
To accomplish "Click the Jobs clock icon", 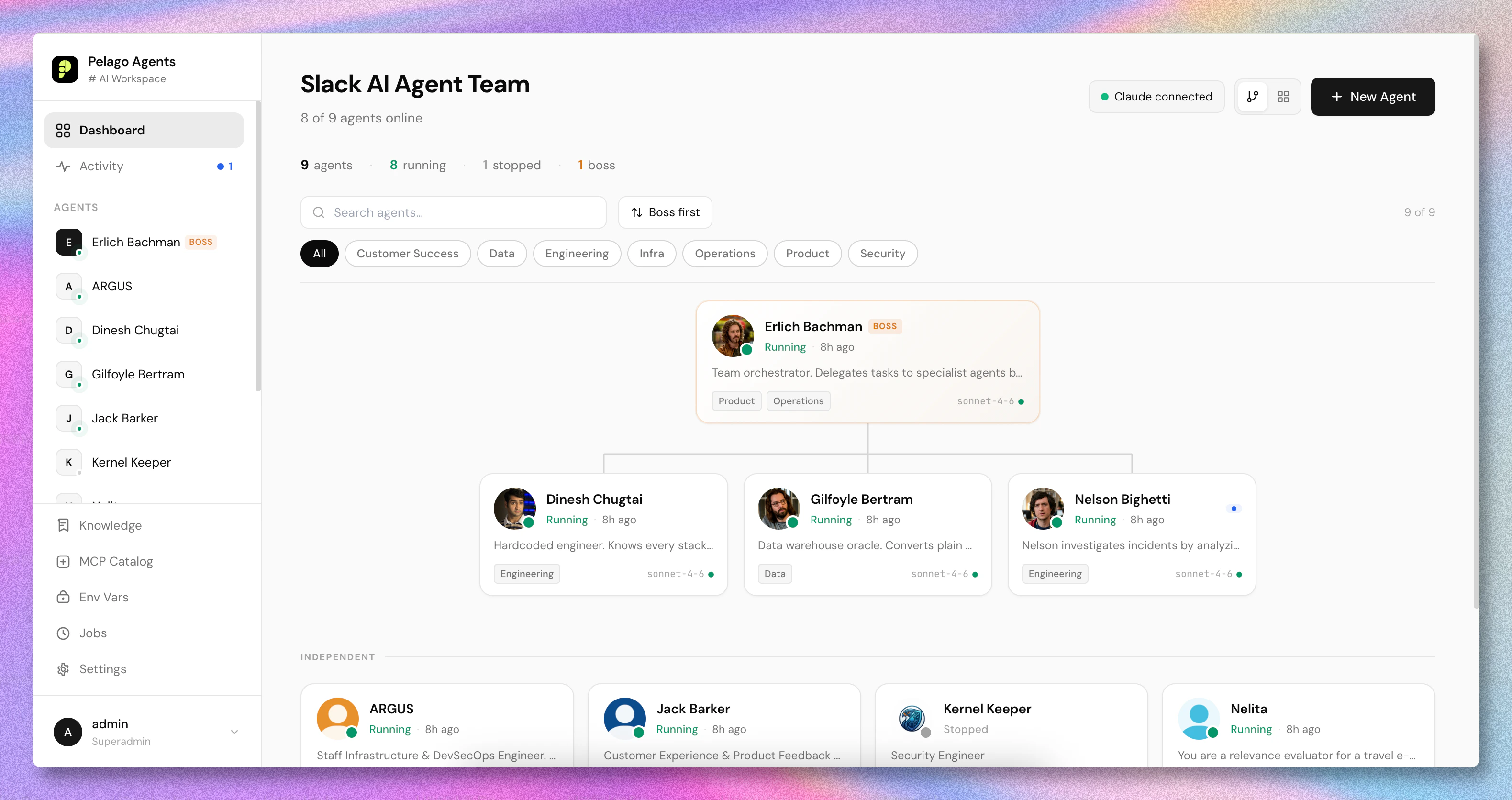I will (x=63, y=633).
